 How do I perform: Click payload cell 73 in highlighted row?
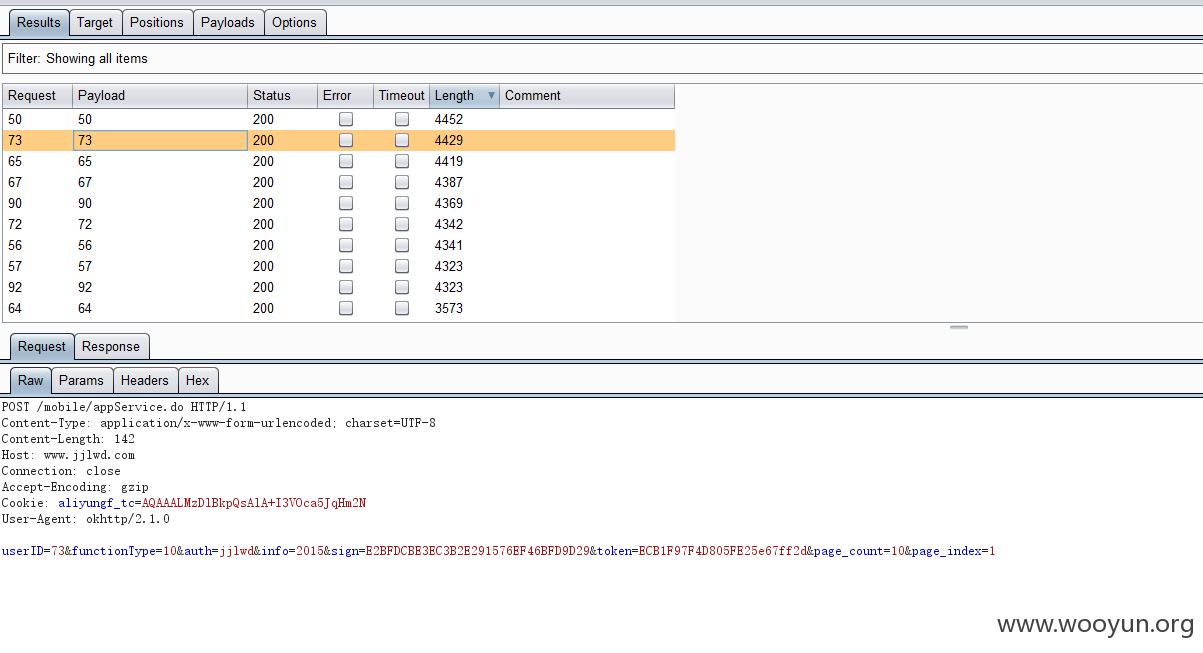pos(160,140)
